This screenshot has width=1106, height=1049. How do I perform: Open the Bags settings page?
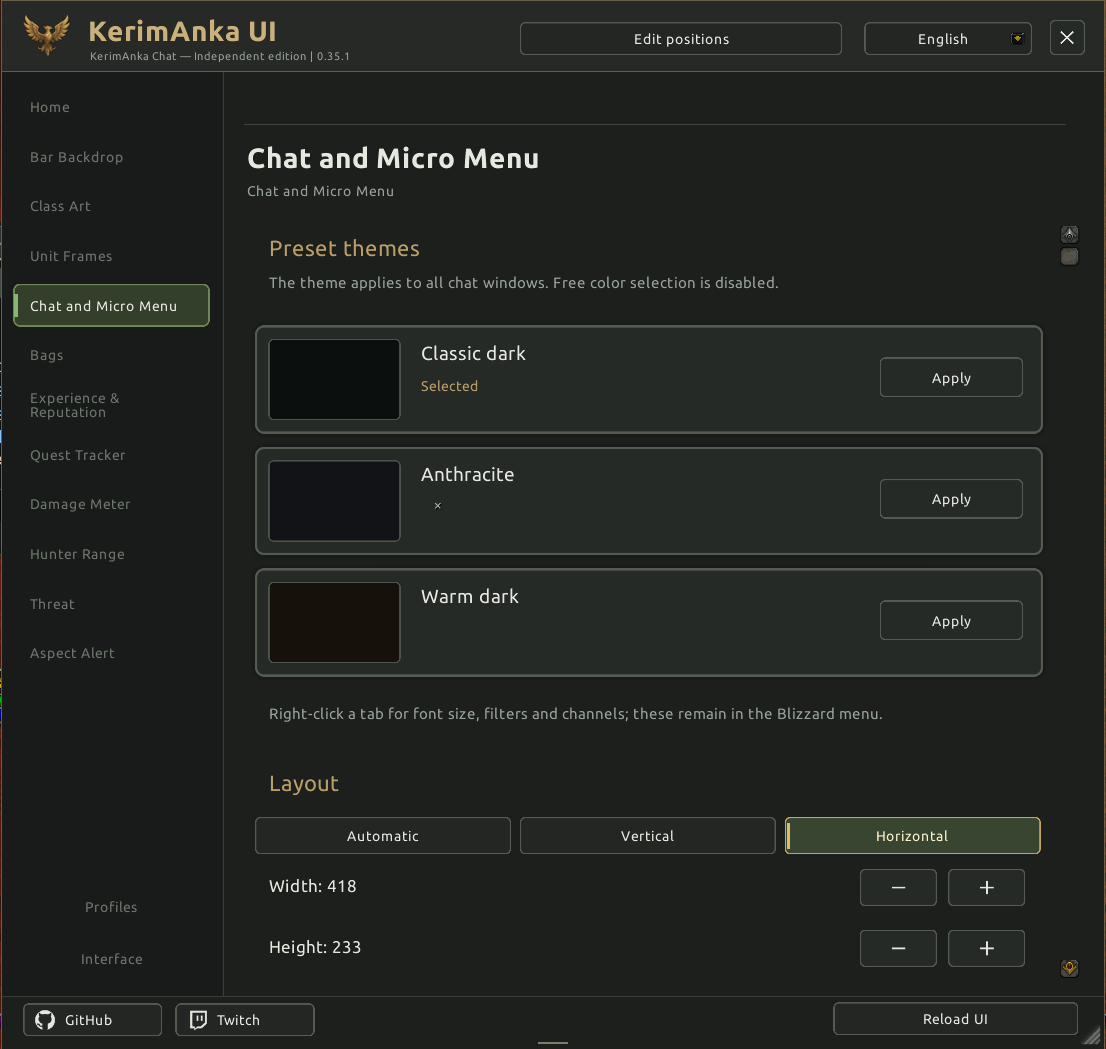pyautogui.click(x=47, y=355)
